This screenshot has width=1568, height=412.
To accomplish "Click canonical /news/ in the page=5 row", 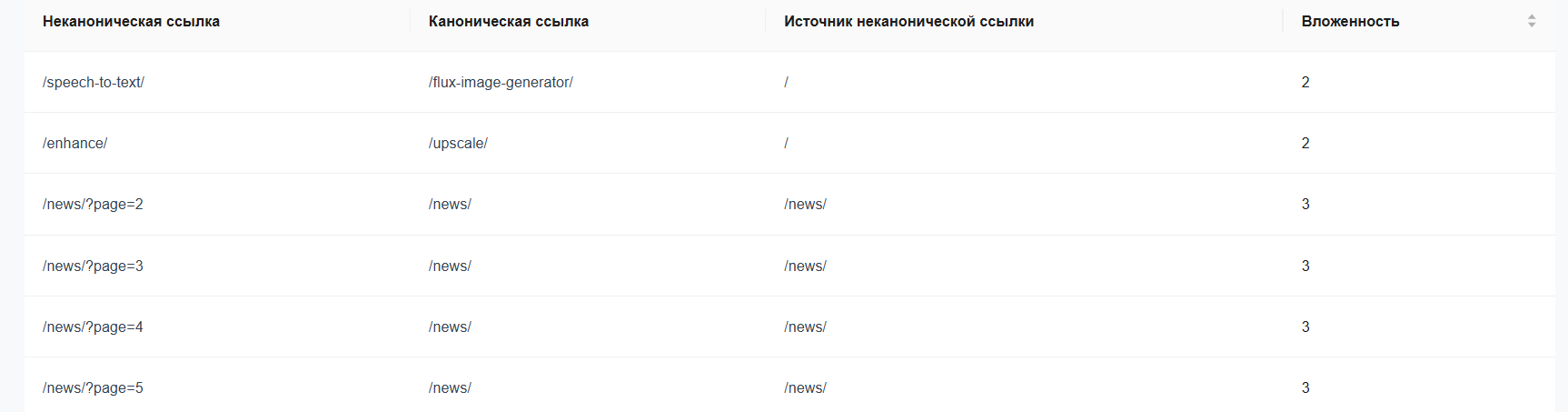I will coord(450,387).
